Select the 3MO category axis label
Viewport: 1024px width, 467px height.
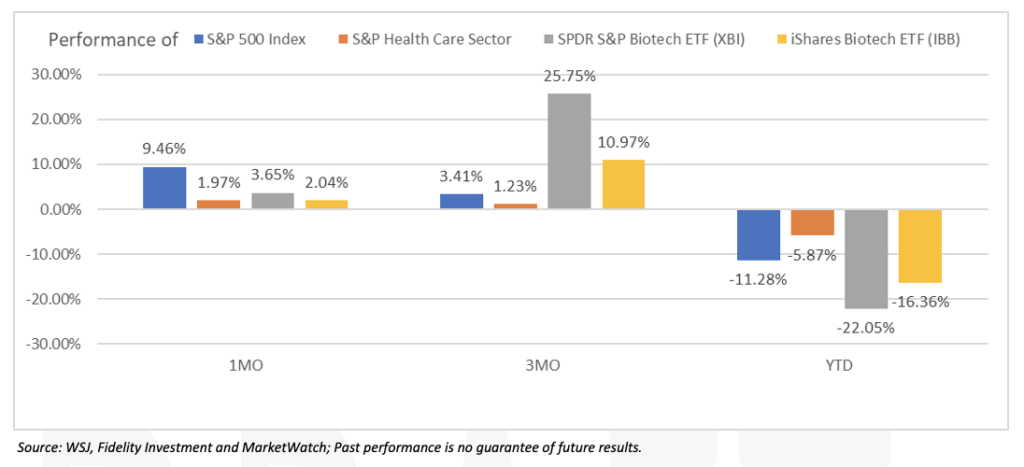tap(542, 366)
